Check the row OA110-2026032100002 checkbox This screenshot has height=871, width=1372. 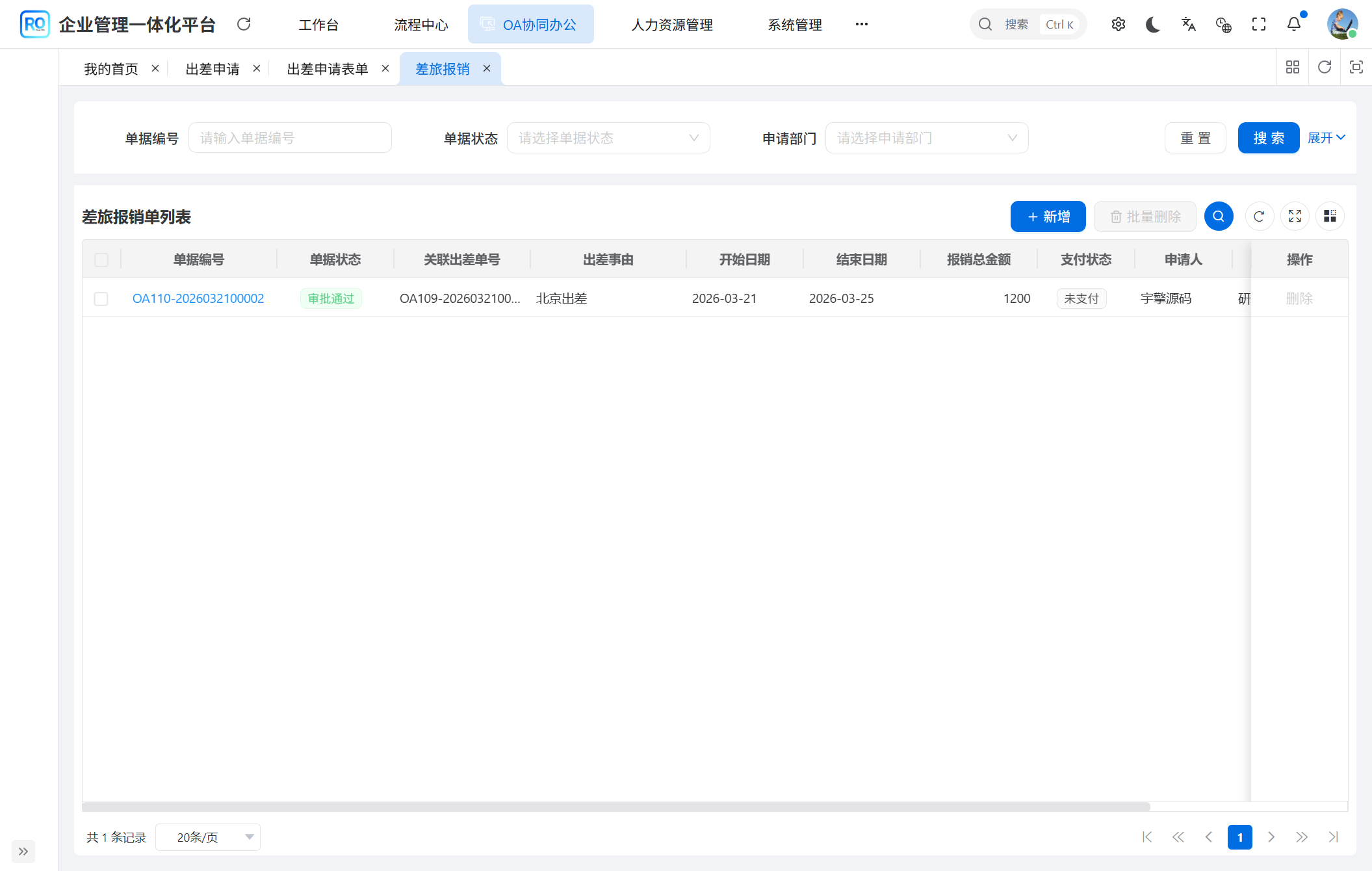pos(101,299)
